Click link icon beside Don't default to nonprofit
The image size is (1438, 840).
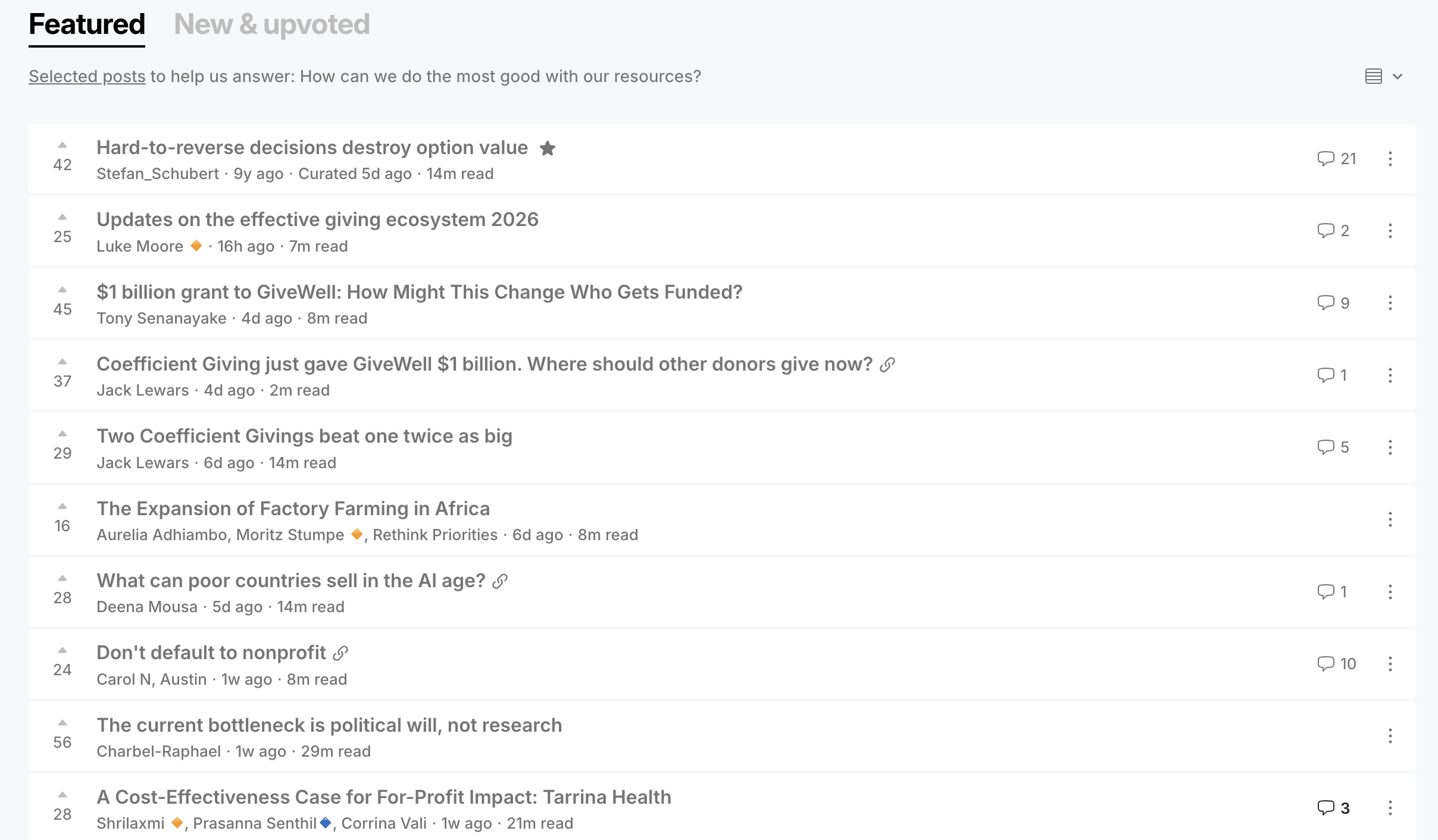tap(340, 653)
